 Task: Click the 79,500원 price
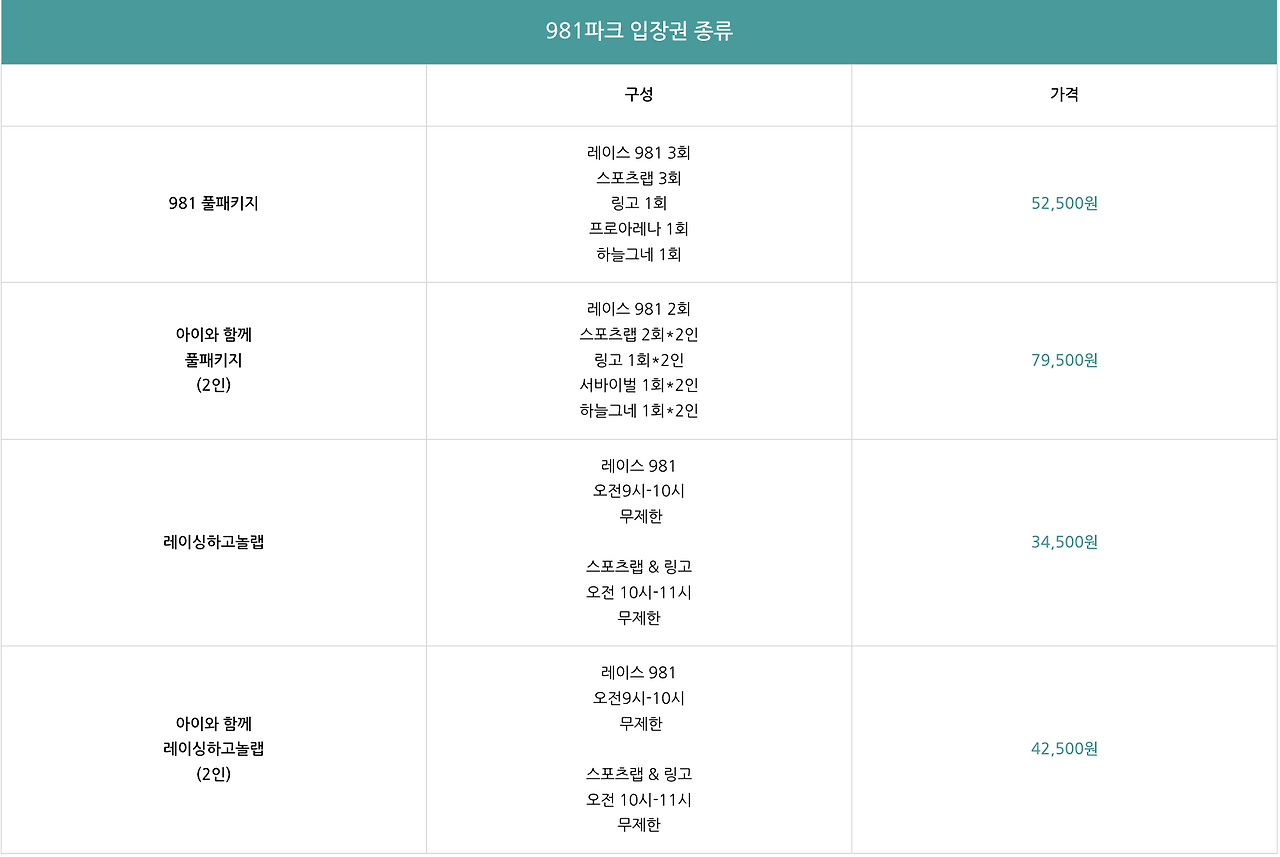[x=1064, y=360]
